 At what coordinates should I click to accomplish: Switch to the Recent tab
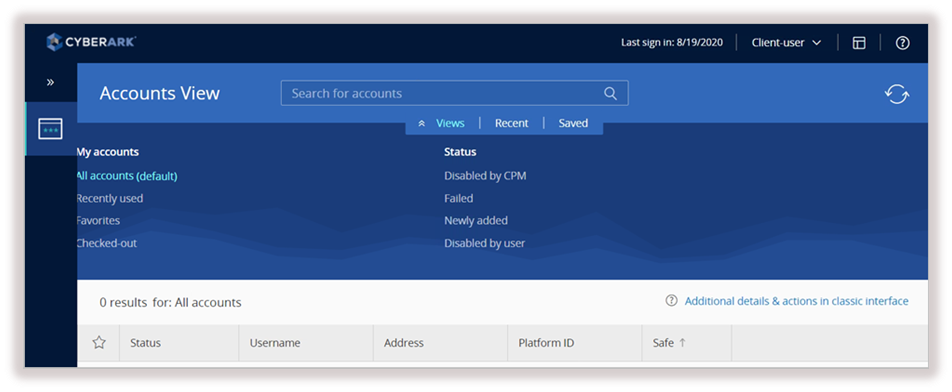tap(511, 123)
